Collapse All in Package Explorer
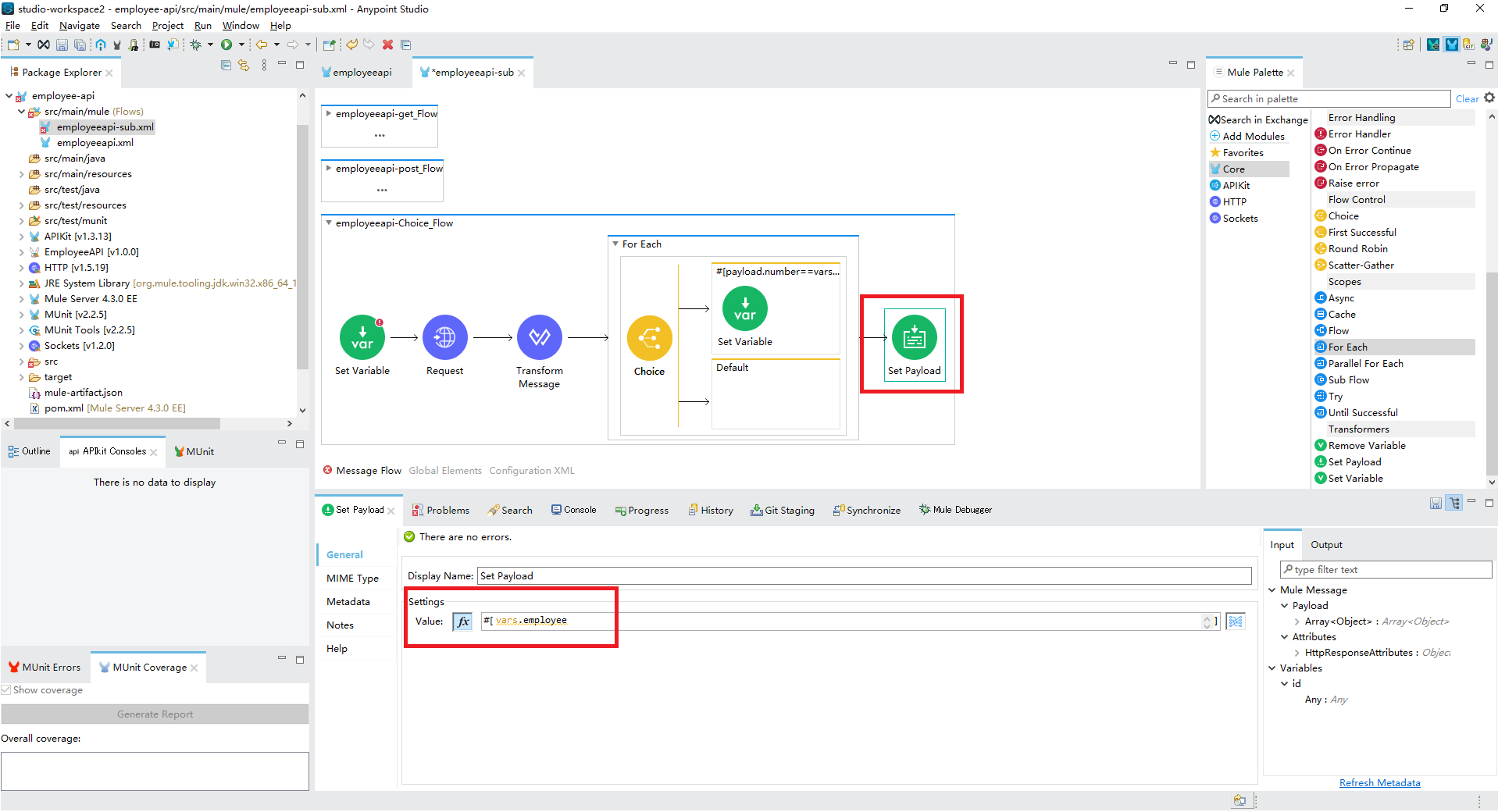1498x812 pixels. (226, 66)
